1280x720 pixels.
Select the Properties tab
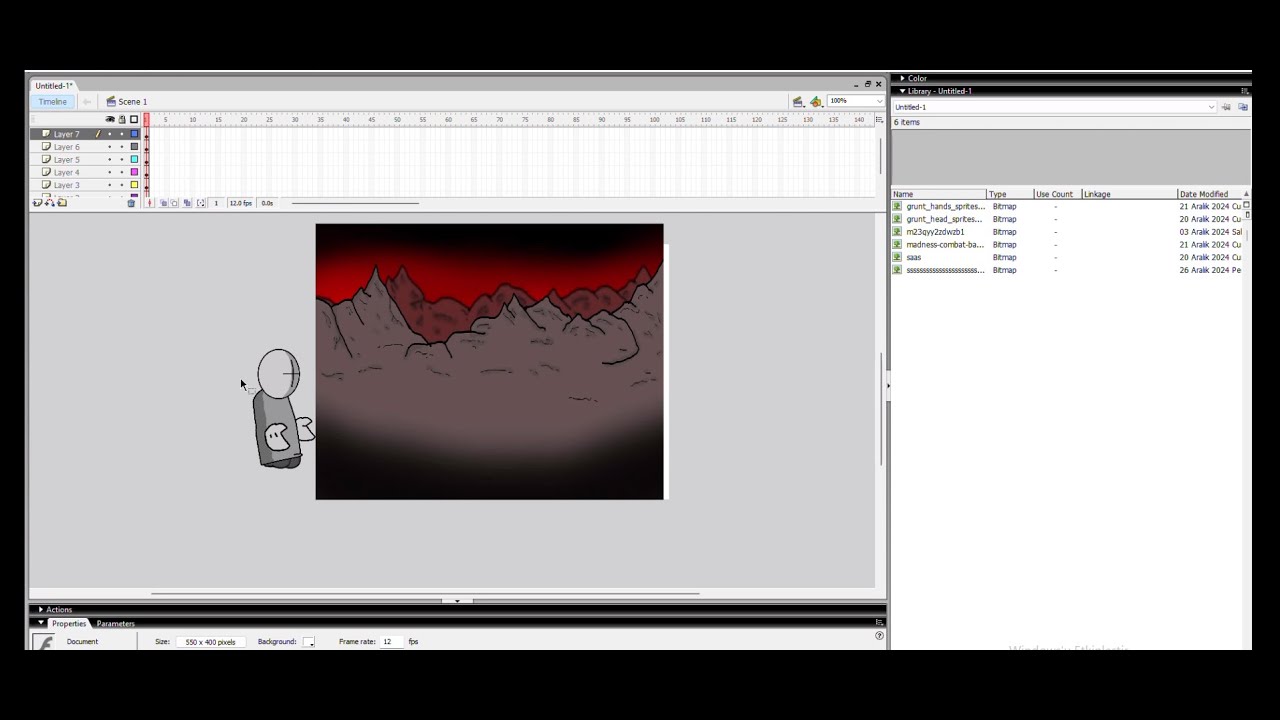(69, 623)
